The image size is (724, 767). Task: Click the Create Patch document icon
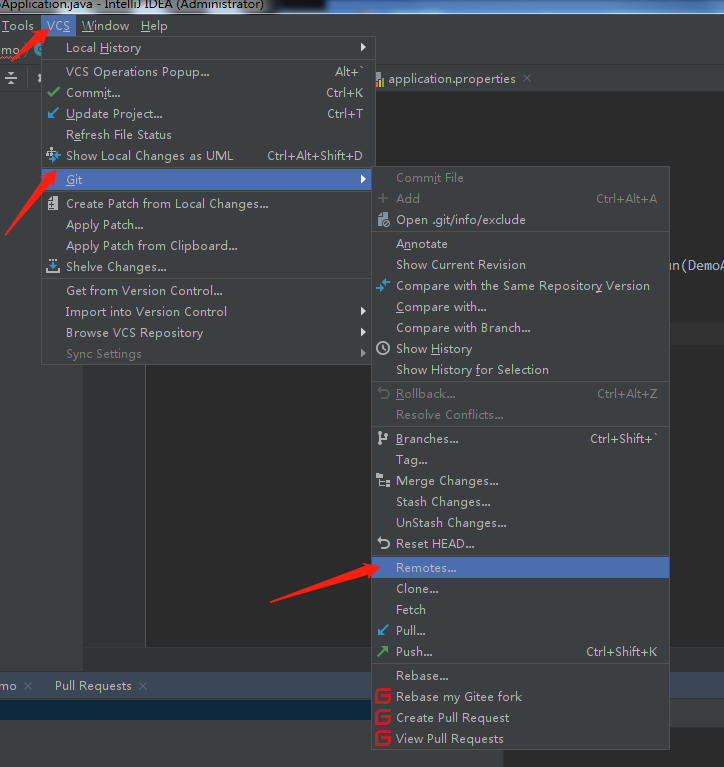(x=53, y=203)
